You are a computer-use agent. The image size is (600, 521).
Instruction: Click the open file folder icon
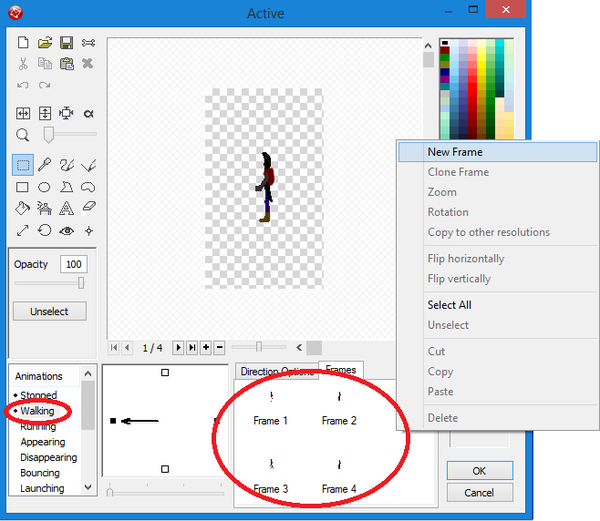point(45,43)
